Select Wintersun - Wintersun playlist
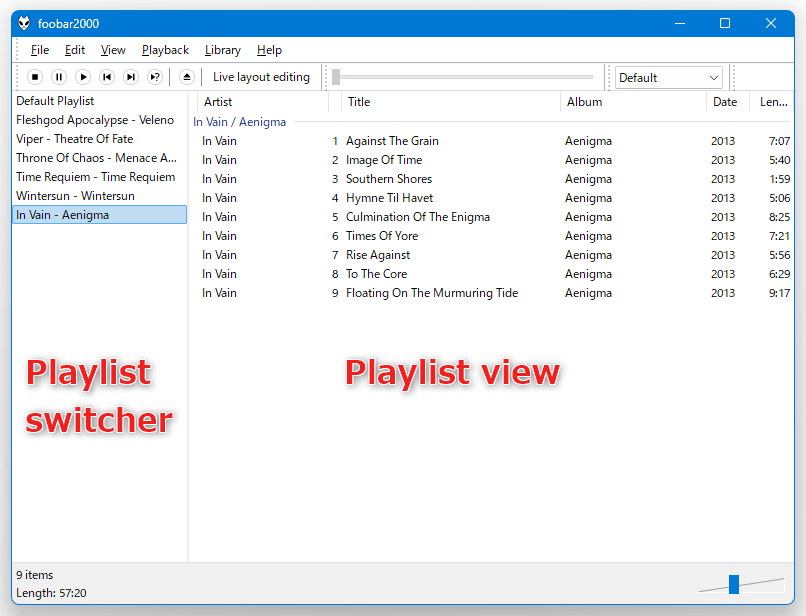This screenshot has width=806, height=616. (99, 196)
